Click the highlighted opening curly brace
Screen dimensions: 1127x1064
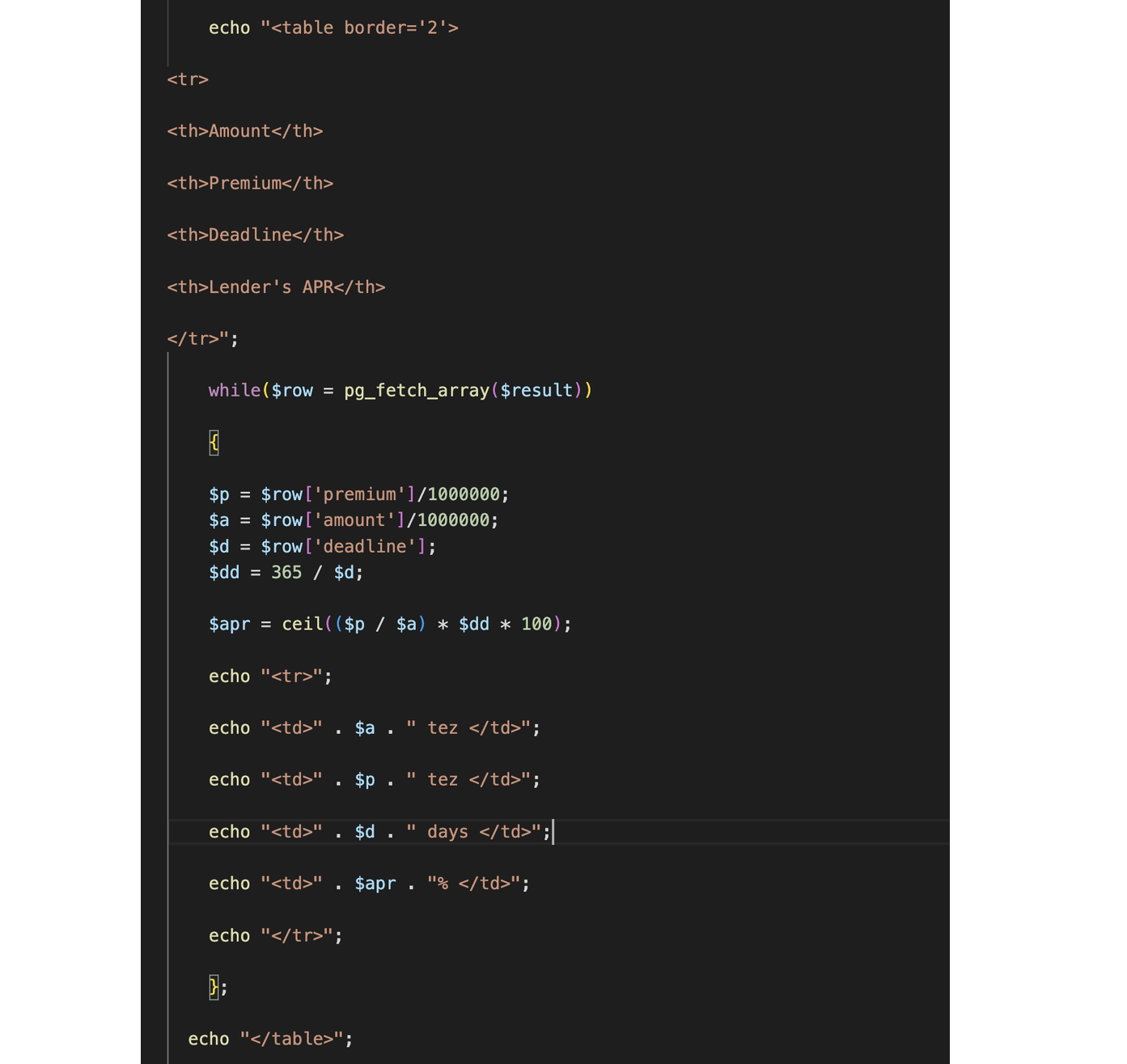click(x=214, y=443)
